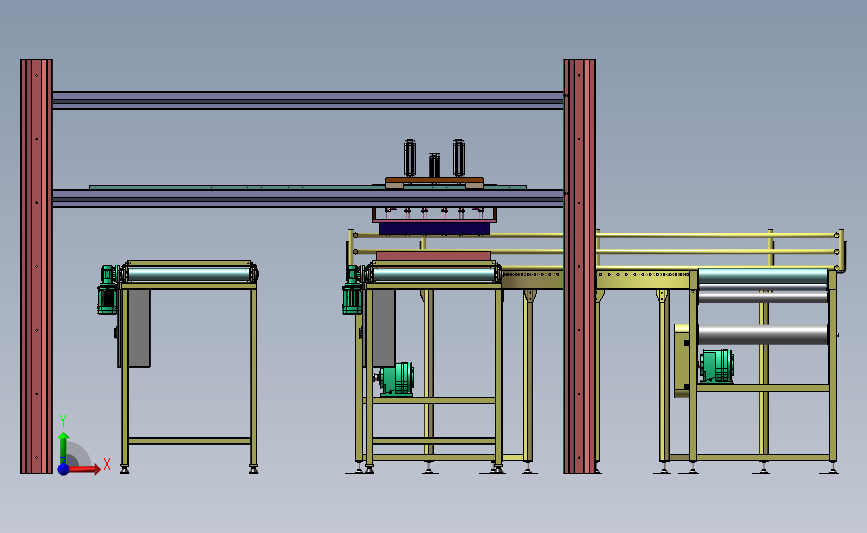This screenshot has height=533, width=867.
Task: Select the left conveyor's belt roller
Action: coord(189,274)
